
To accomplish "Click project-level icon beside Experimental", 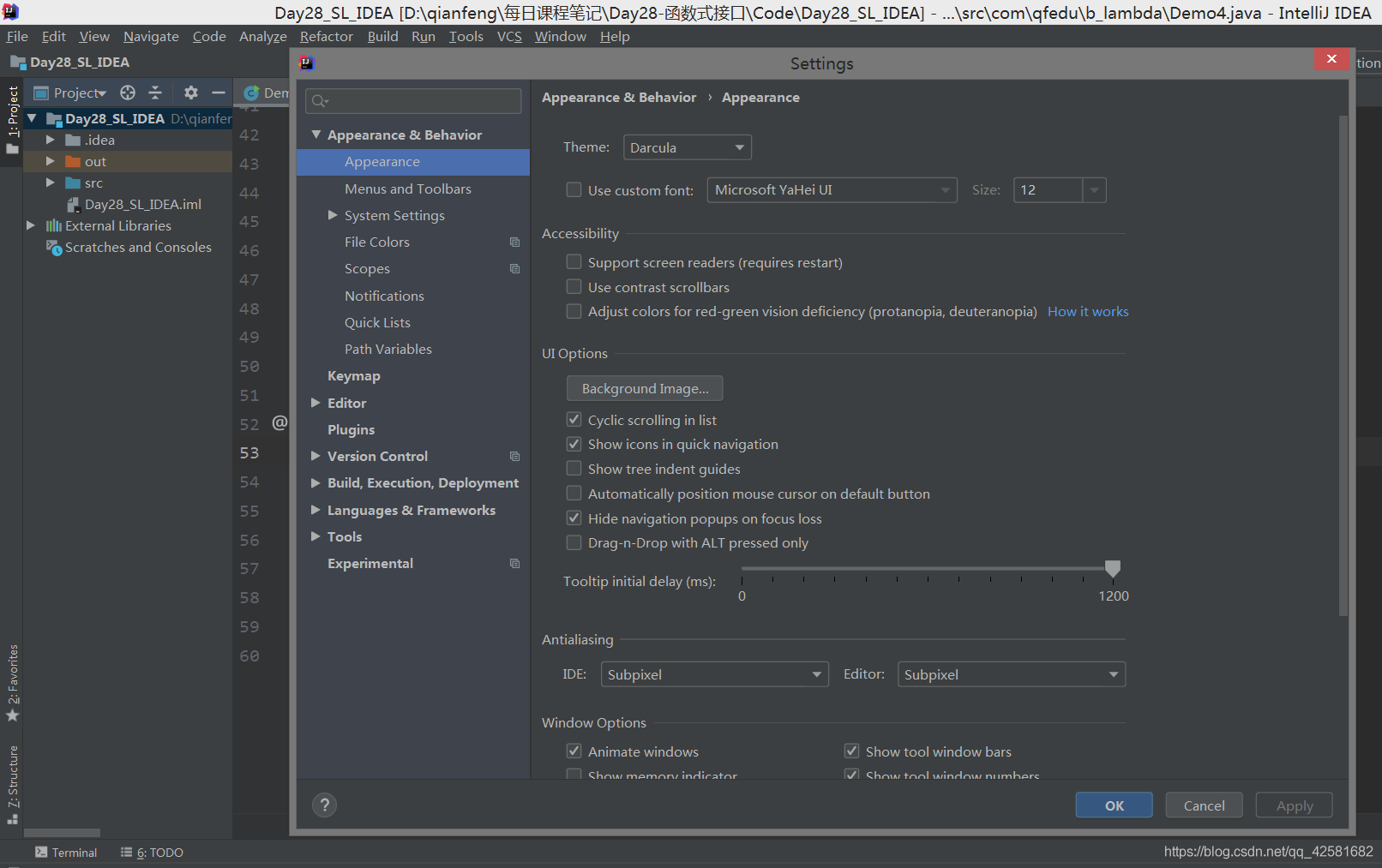I will coord(514,564).
